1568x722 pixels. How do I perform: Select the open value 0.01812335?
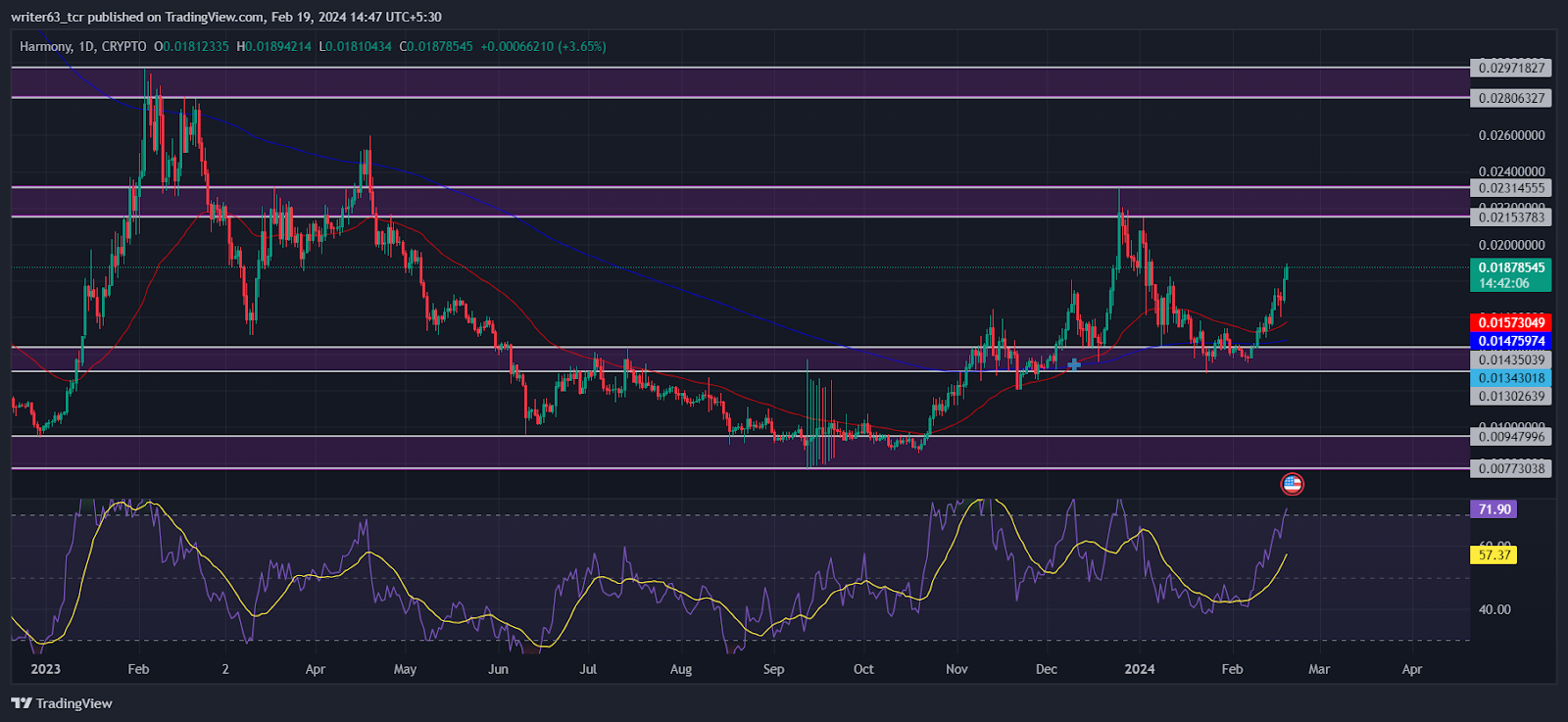point(196,46)
